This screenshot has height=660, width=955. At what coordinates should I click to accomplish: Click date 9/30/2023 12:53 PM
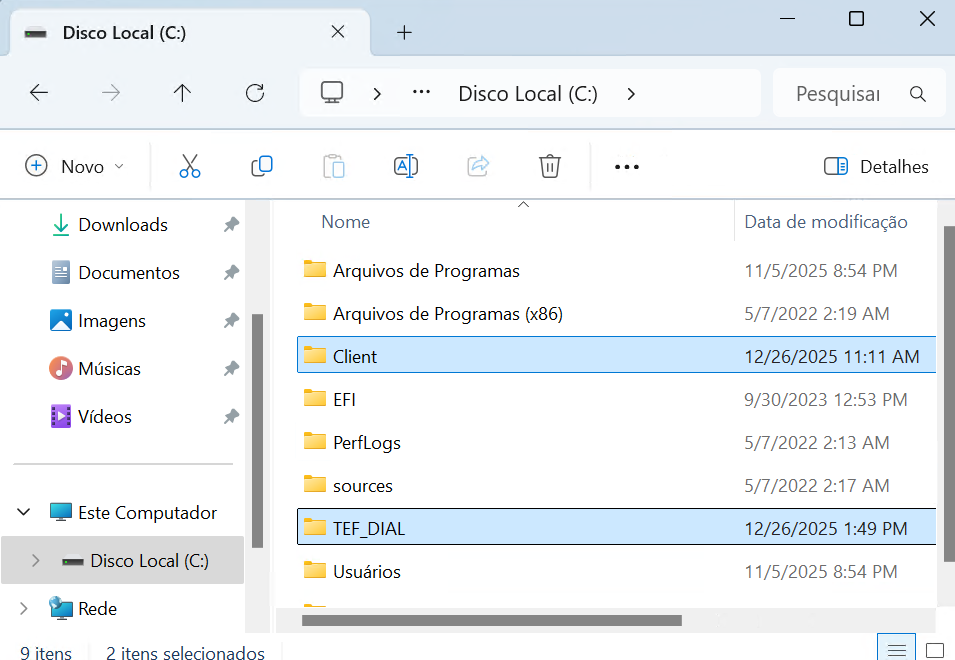tap(826, 399)
